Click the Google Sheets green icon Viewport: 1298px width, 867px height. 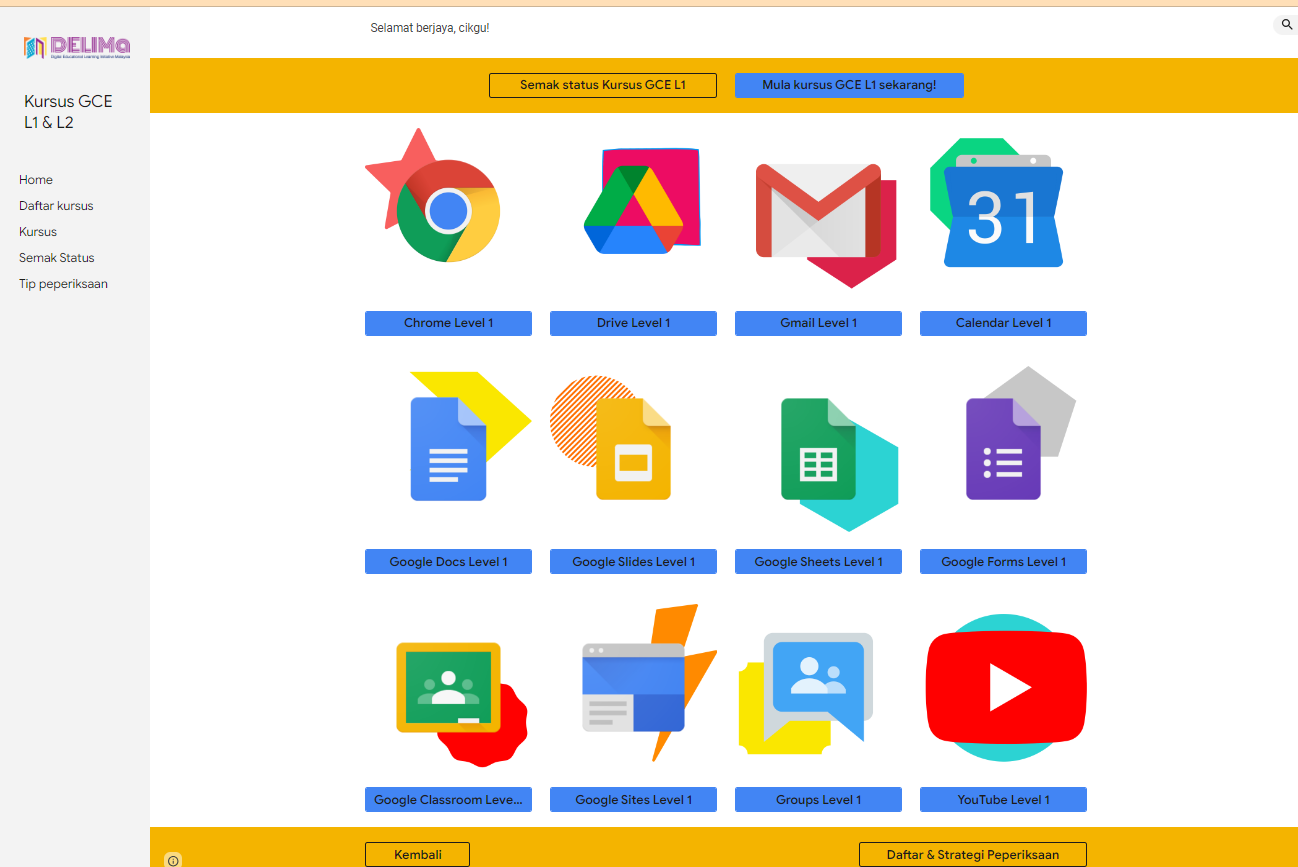coord(818,449)
